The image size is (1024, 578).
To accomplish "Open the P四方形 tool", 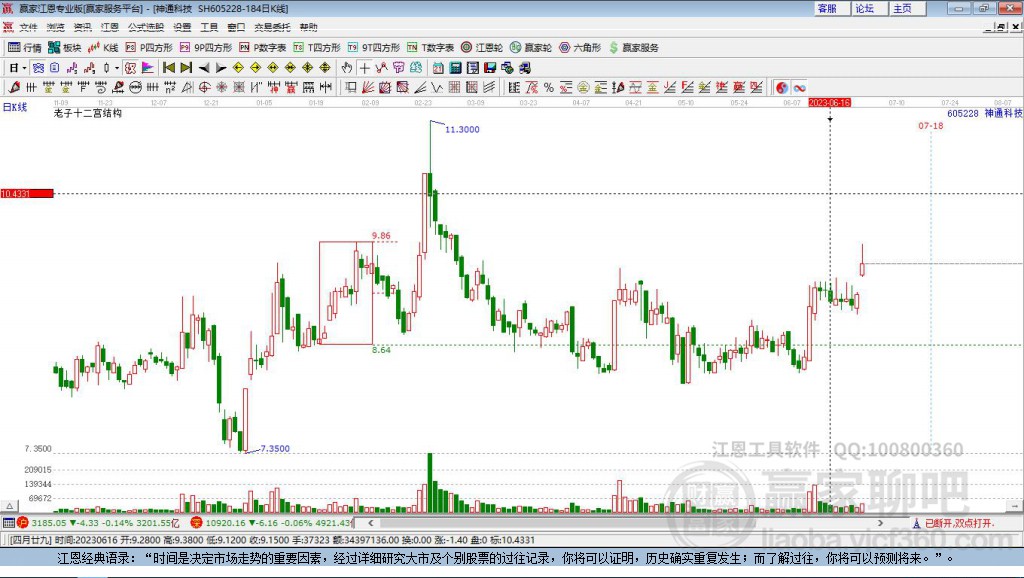I will (x=149, y=48).
